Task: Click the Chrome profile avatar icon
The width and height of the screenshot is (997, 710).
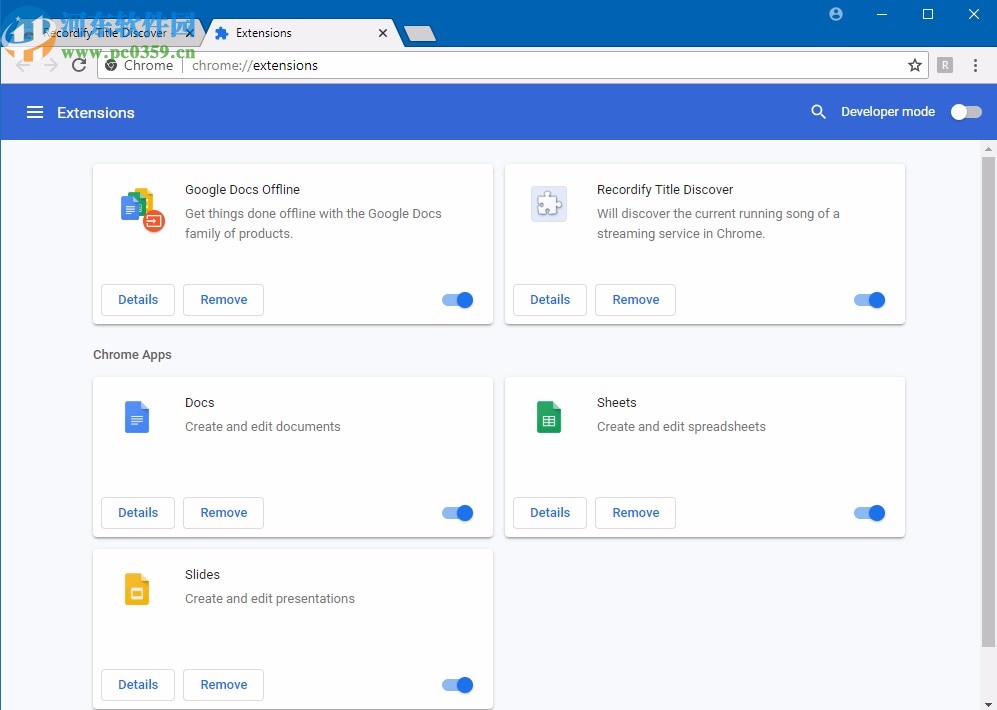Action: (x=836, y=14)
